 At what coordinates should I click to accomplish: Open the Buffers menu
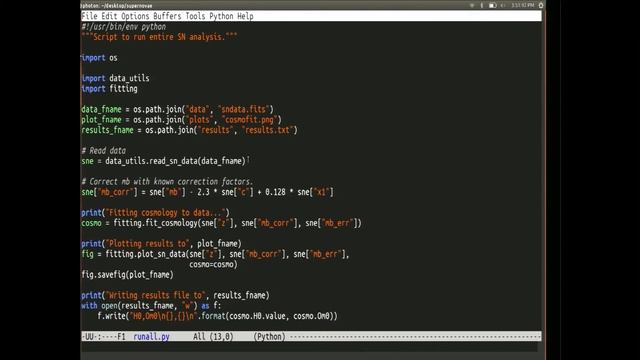167,16
